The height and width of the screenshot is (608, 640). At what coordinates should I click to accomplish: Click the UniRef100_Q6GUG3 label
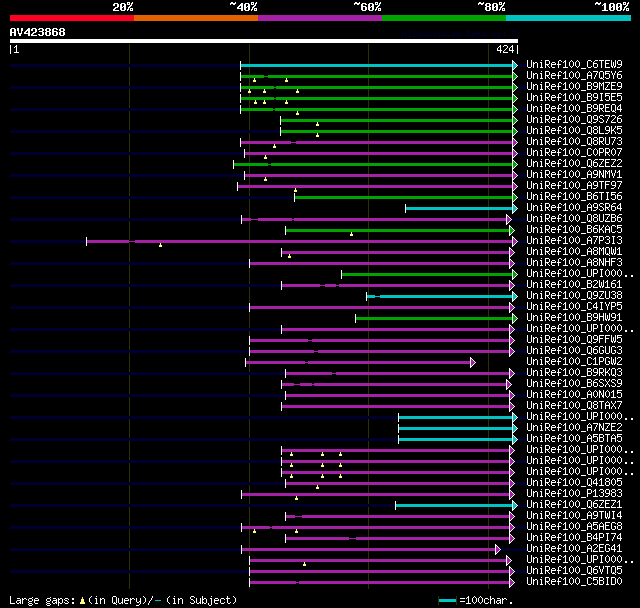574,351
